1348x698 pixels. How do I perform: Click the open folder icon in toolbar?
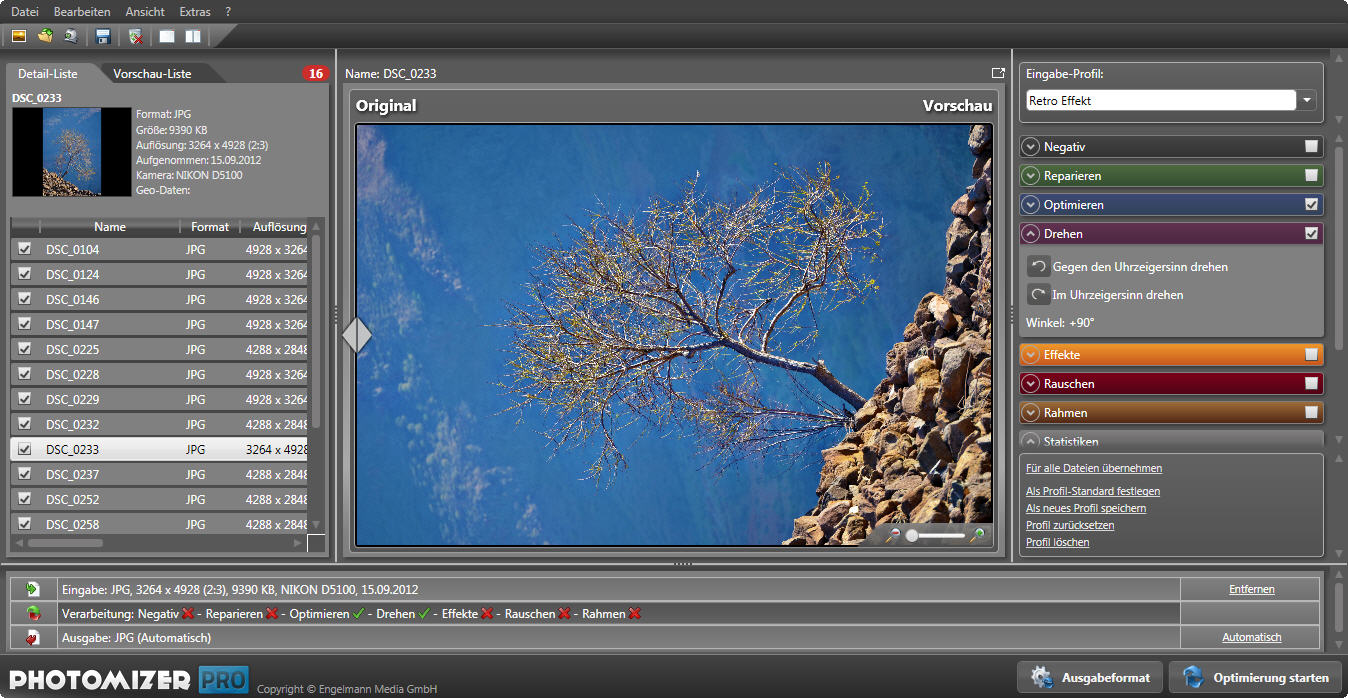point(45,37)
